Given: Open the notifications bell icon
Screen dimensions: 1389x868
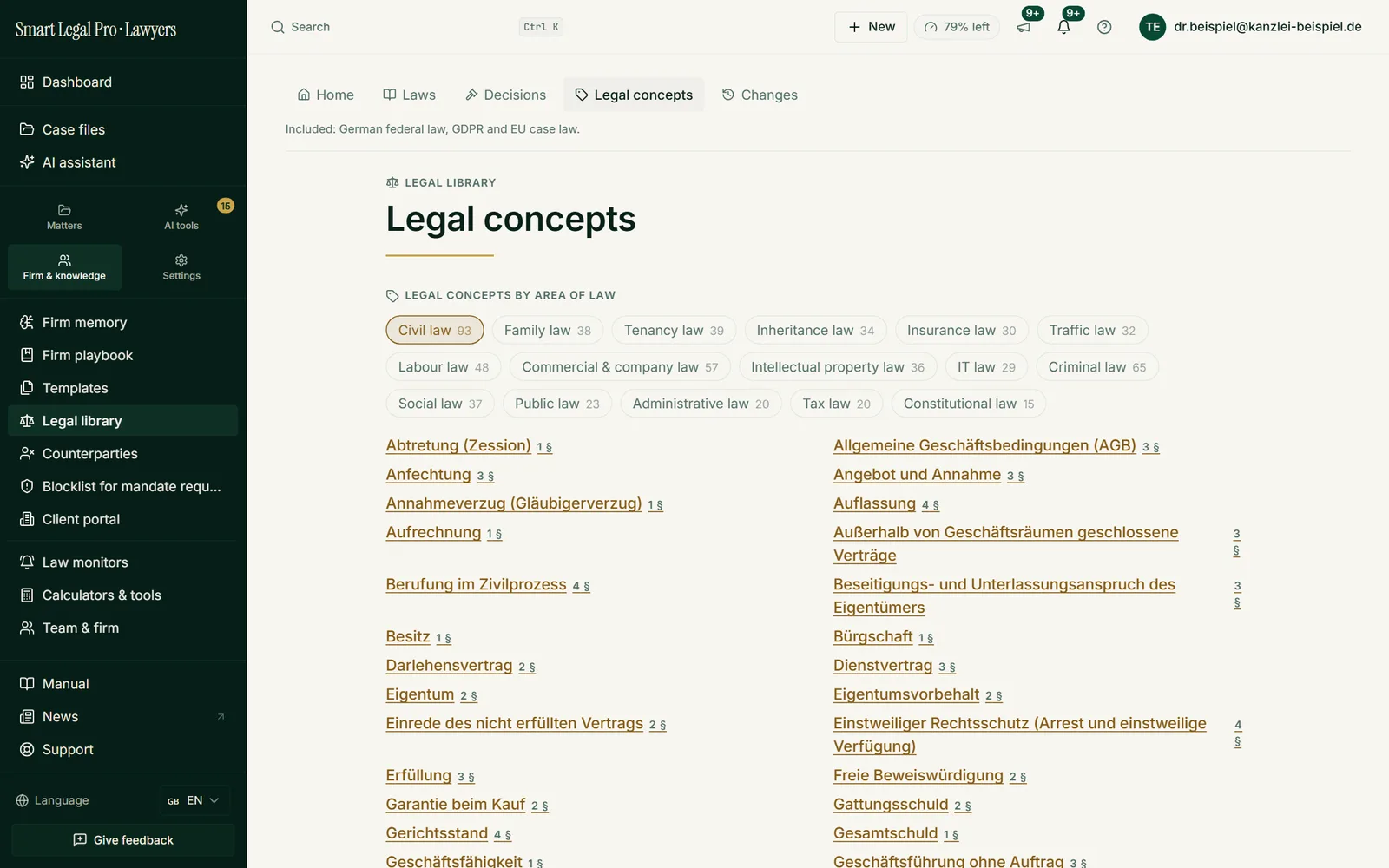Looking at the screenshot, I should pos(1064,27).
